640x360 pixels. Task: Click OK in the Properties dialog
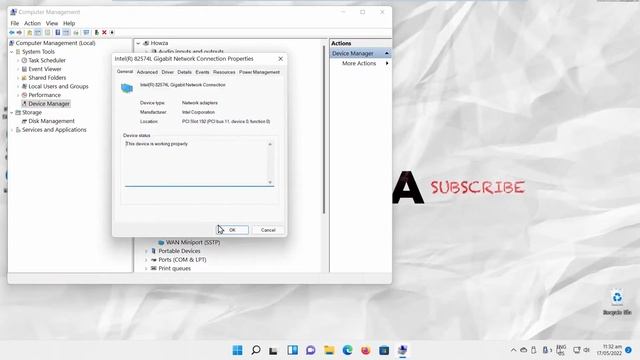232,230
